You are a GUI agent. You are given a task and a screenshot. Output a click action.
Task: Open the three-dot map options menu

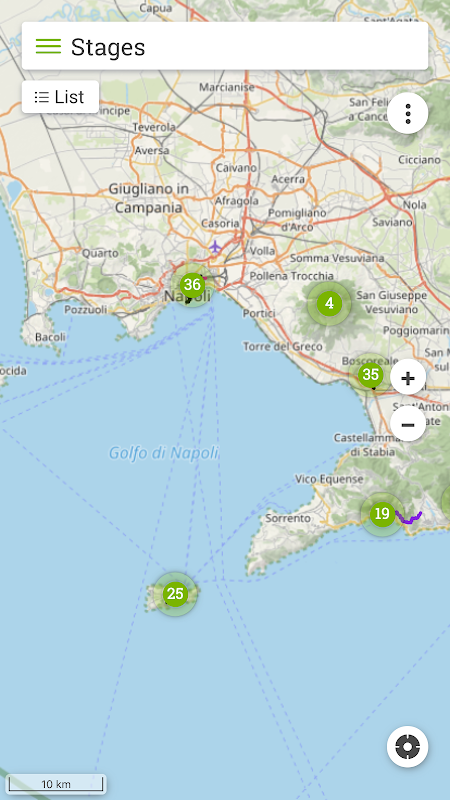(x=408, y=113)
